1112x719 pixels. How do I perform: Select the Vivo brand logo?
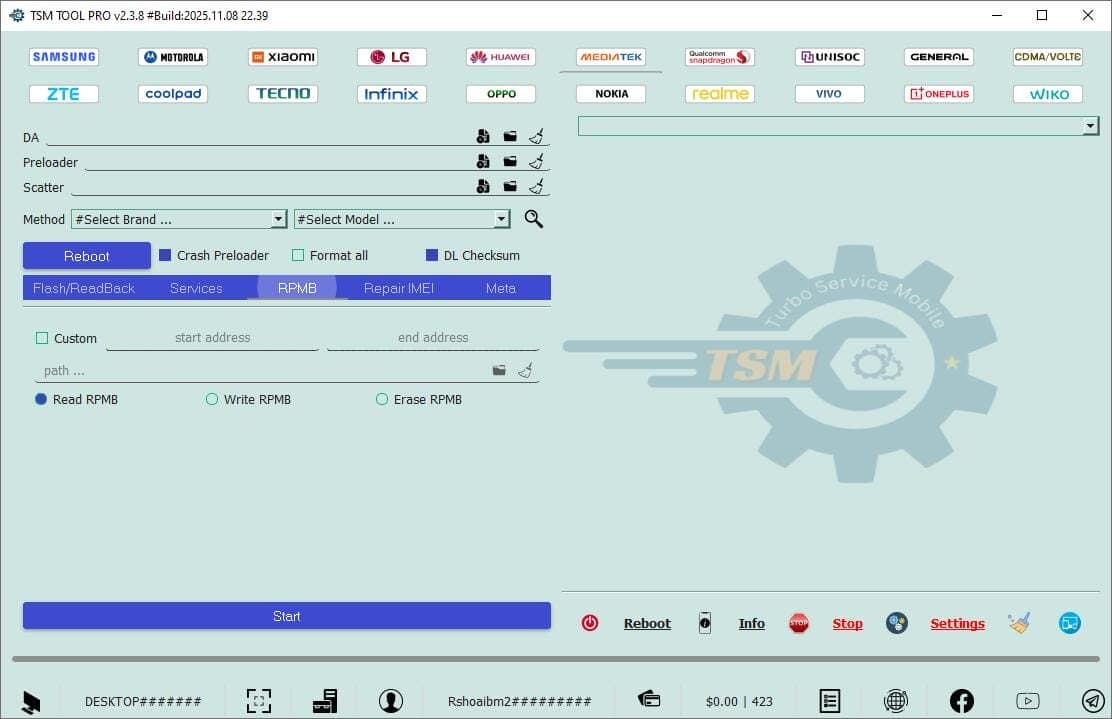[830, 94]
